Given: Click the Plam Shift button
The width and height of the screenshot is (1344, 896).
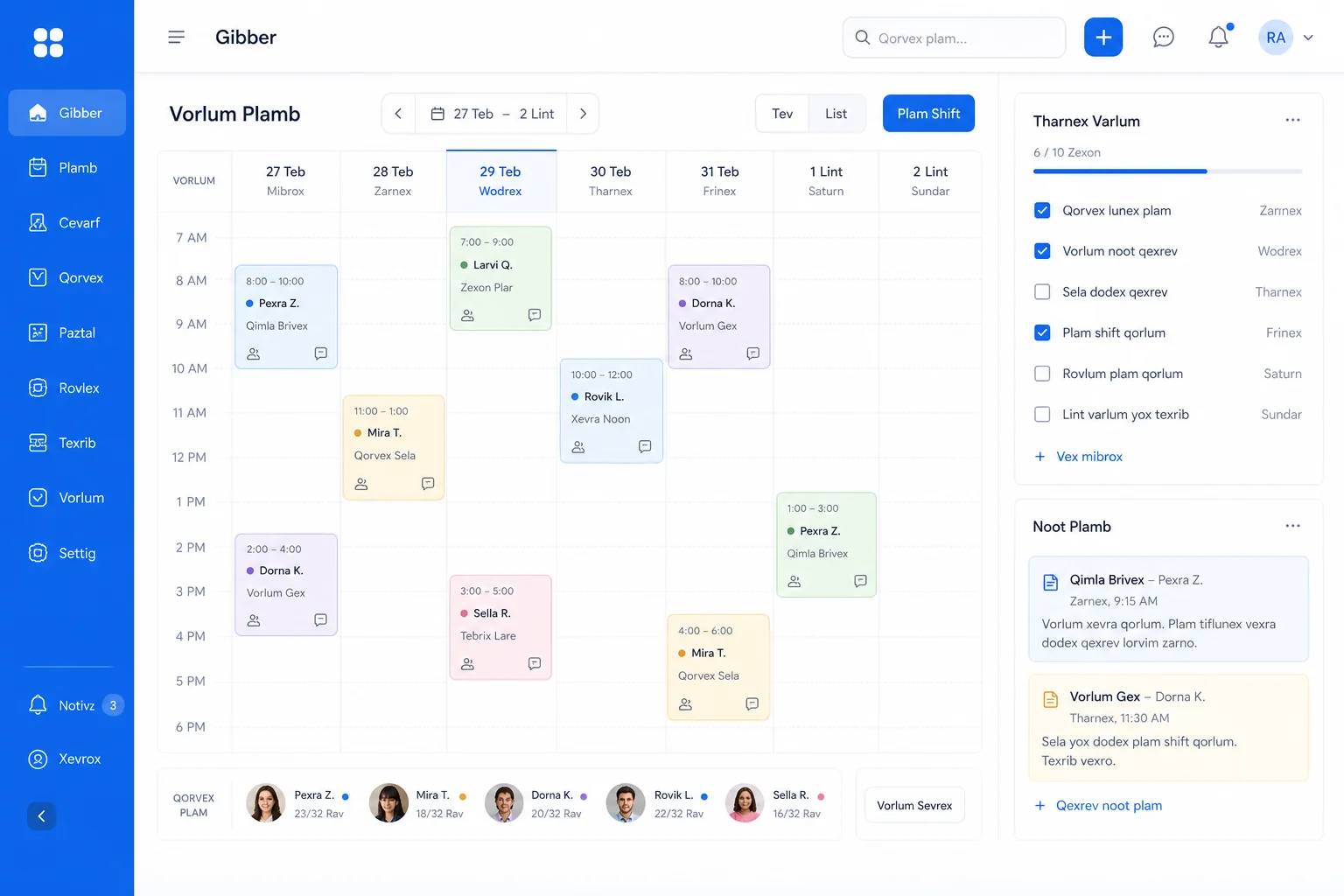Looking at the screenshot, I should pyautogui.click(x=928, y=114).
